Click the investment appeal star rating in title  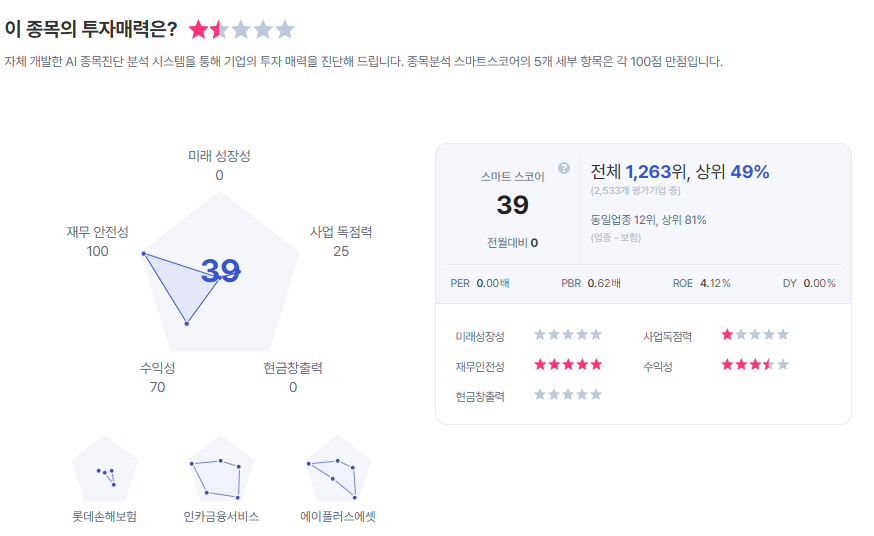[x=242, y=29]
